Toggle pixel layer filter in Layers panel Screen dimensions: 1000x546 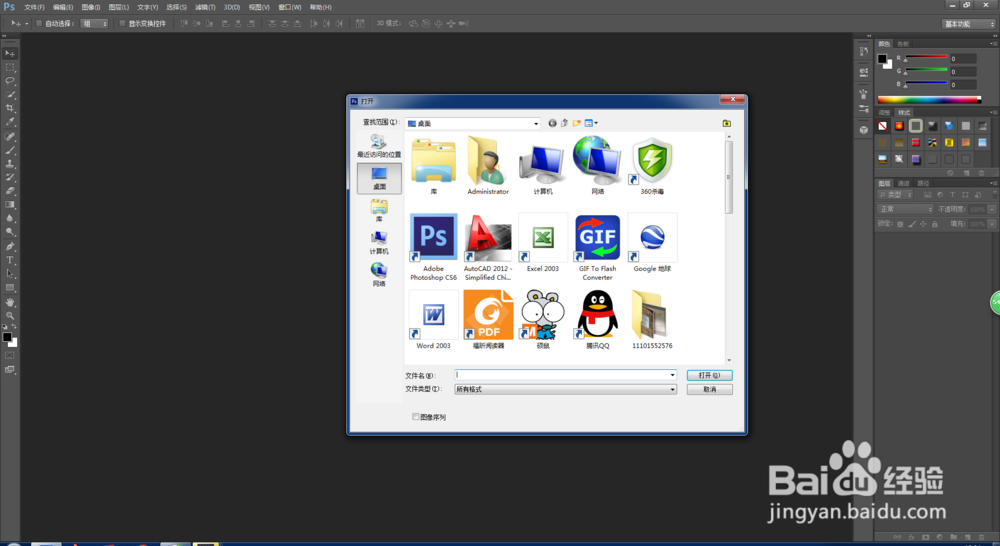(927, 195)
